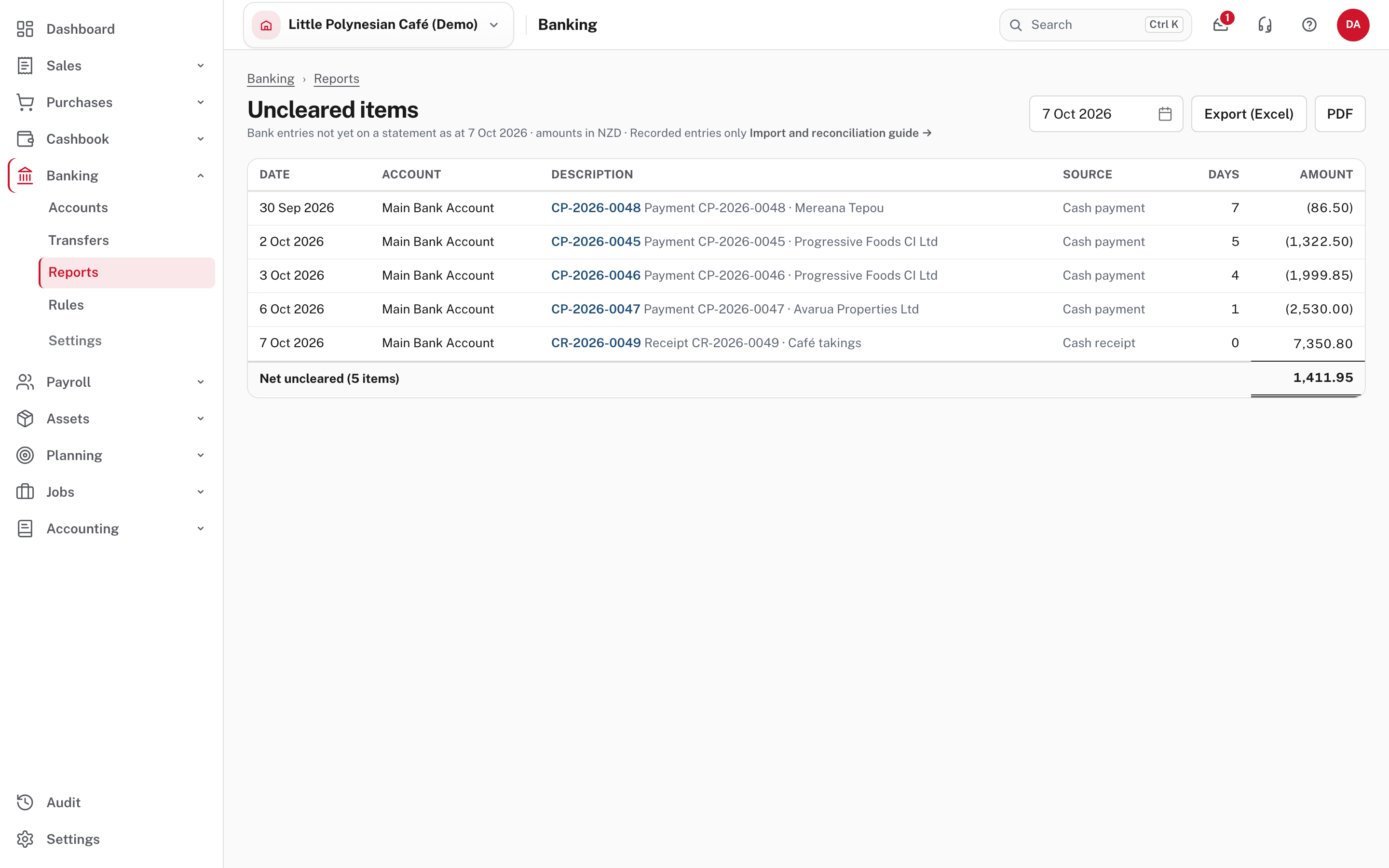Open the help question mark icon
This screenshot has width=1389, height=868.
pyautogui.click(x=1309, y=25)
